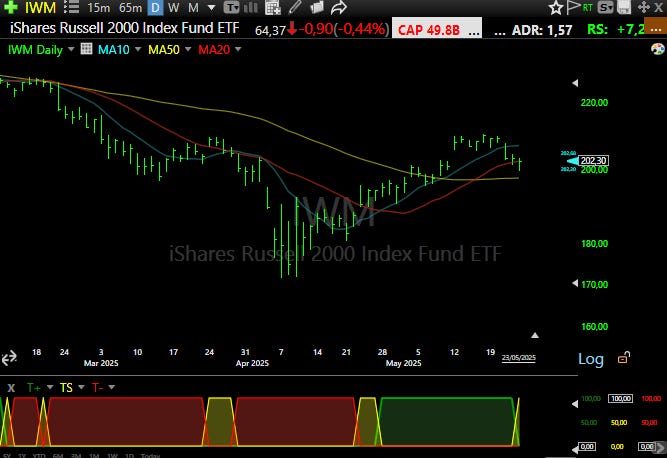Expand the timeframe dropdown arrow after M

[211, 8]
